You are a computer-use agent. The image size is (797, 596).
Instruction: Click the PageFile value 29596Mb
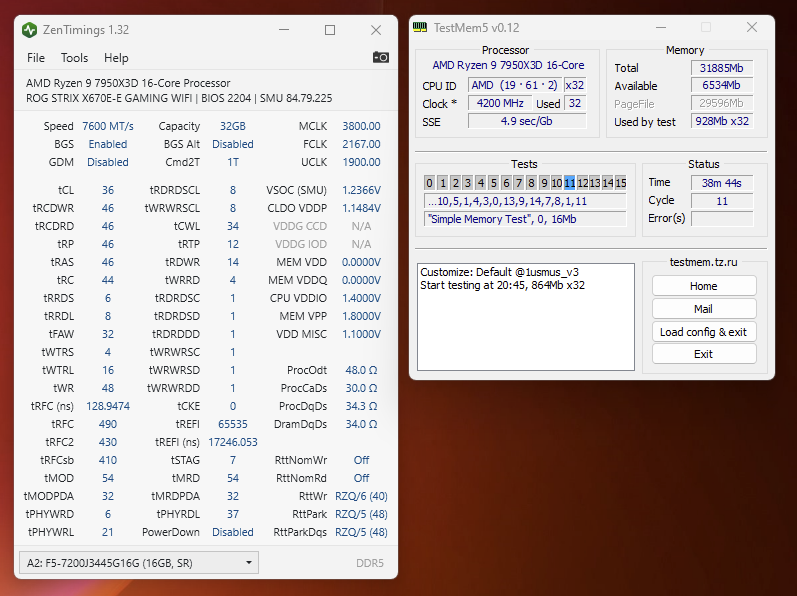point(722,103)
